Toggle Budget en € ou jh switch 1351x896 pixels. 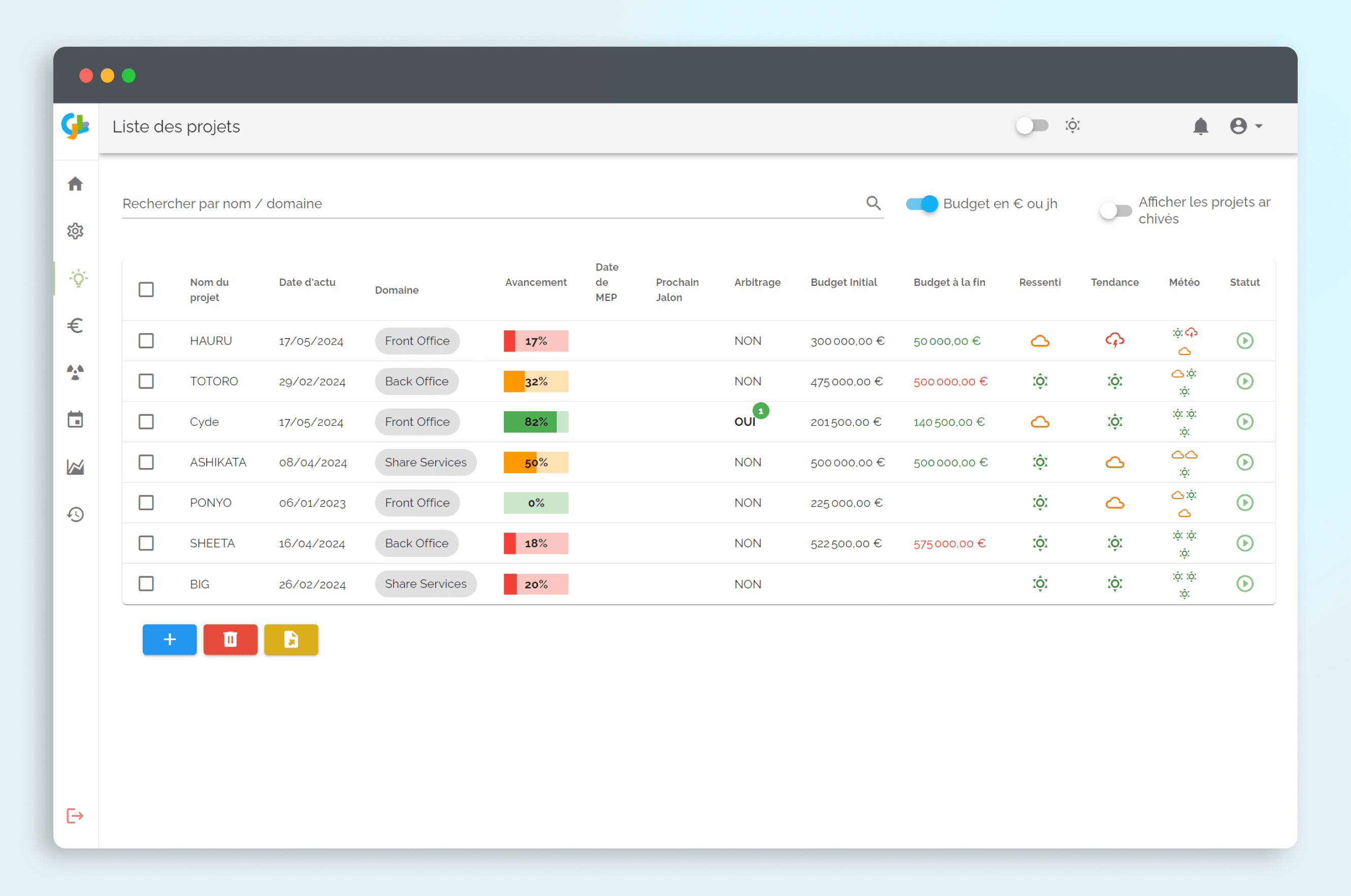pos(922,204)
